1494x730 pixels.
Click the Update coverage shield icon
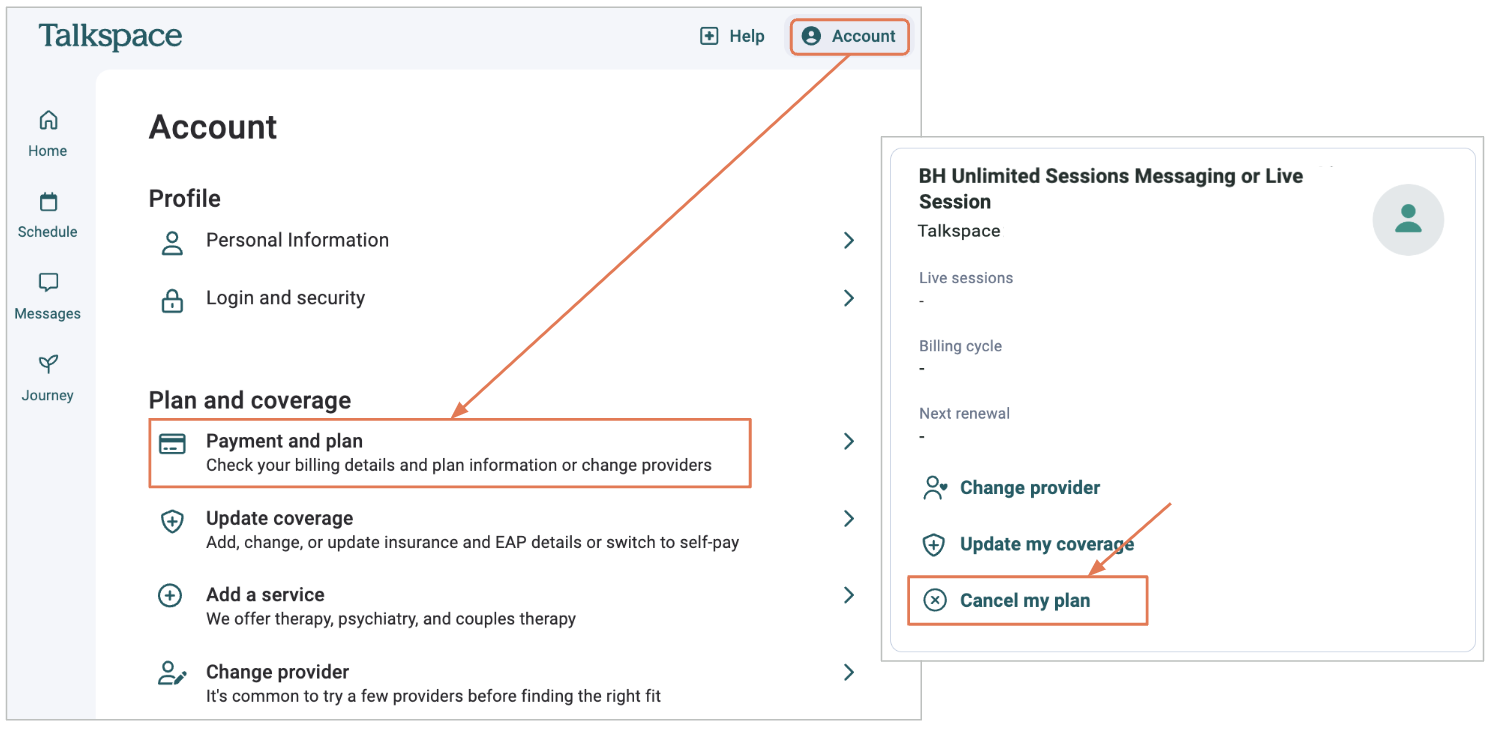pyautogui.click(x=172, y=521)
